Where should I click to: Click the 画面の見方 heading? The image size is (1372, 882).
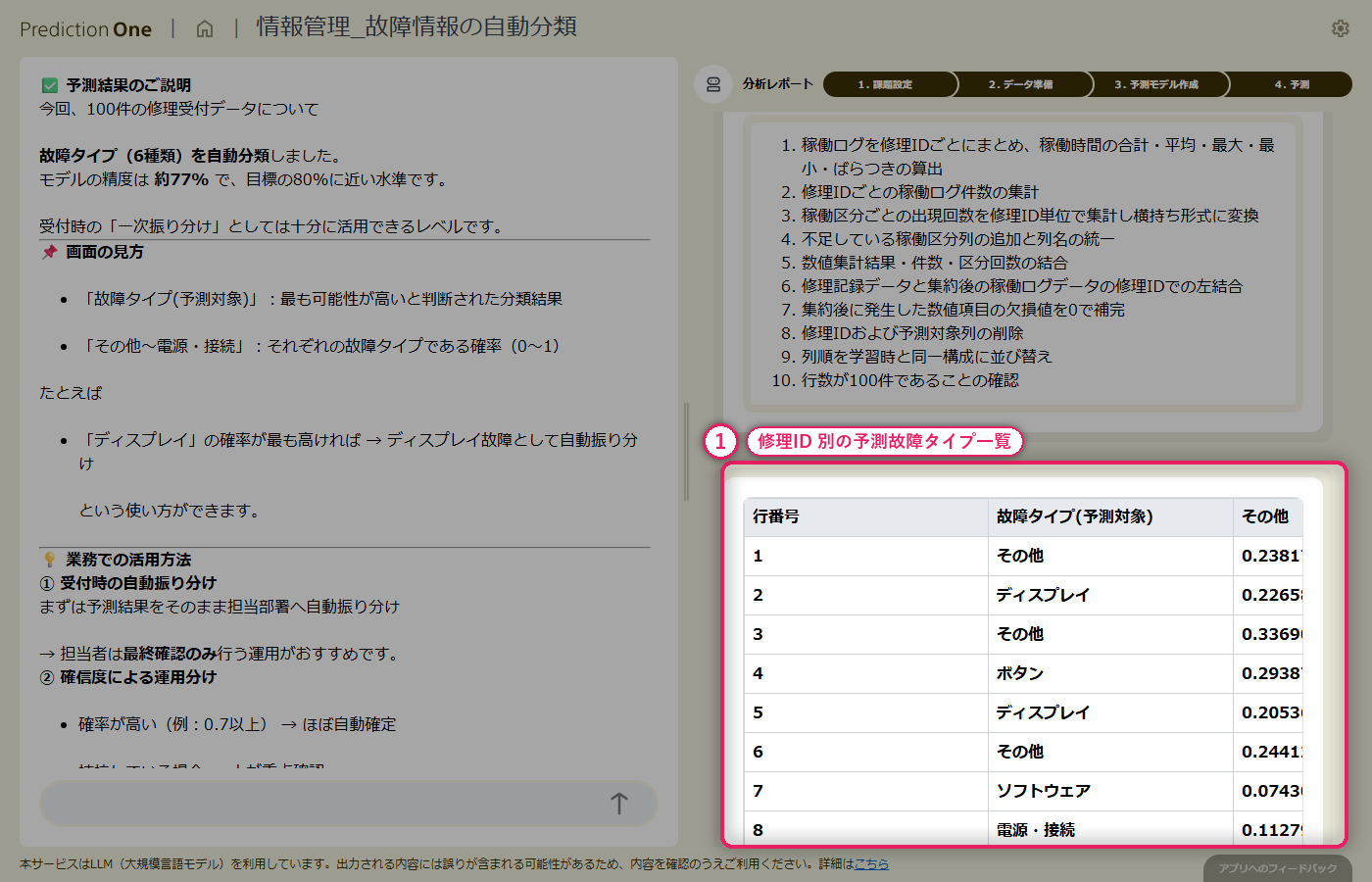pos(105,252)
